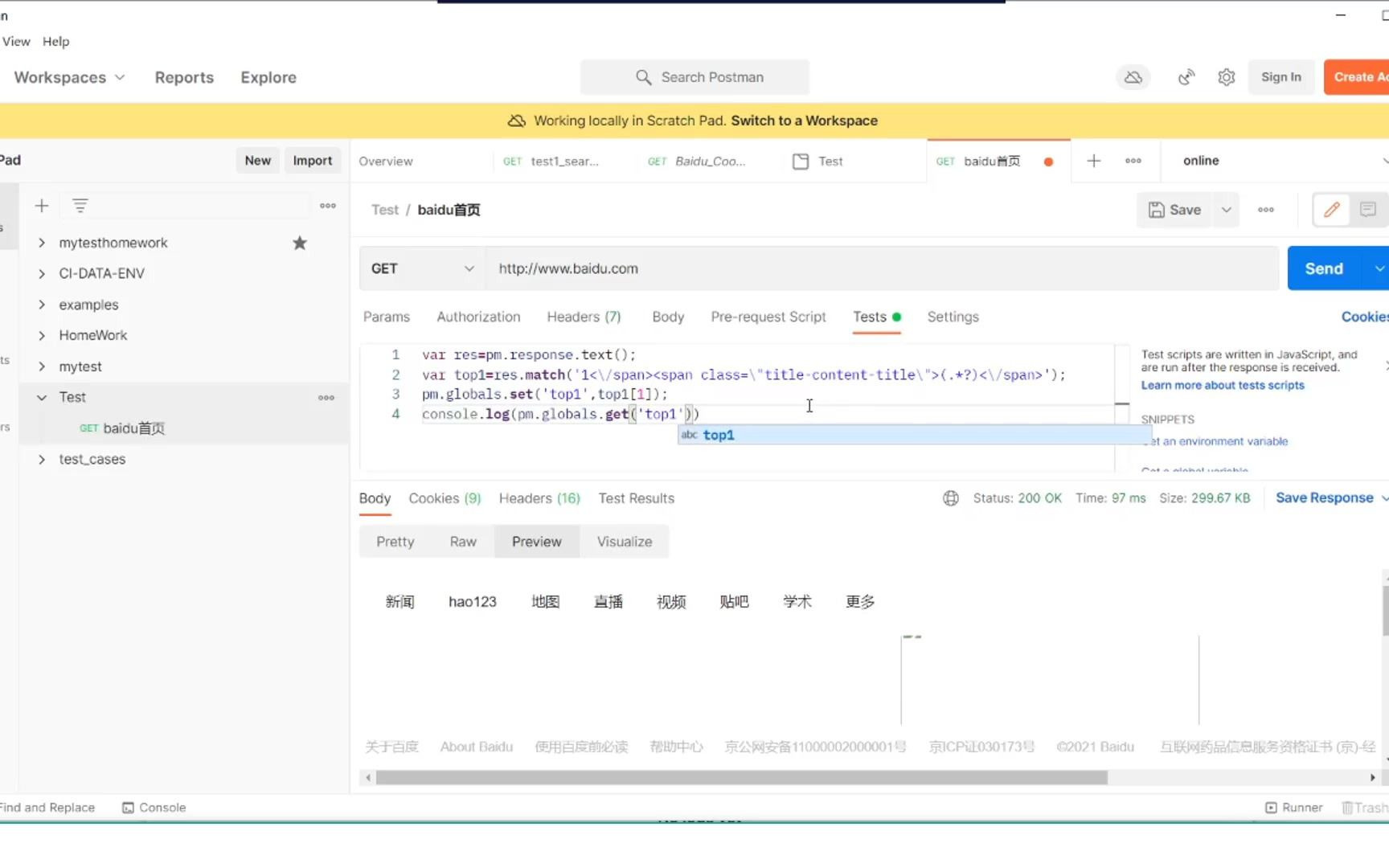1389x868 pixels.
Task: Add a new collection with plus icon
Action: pos(42,206)
